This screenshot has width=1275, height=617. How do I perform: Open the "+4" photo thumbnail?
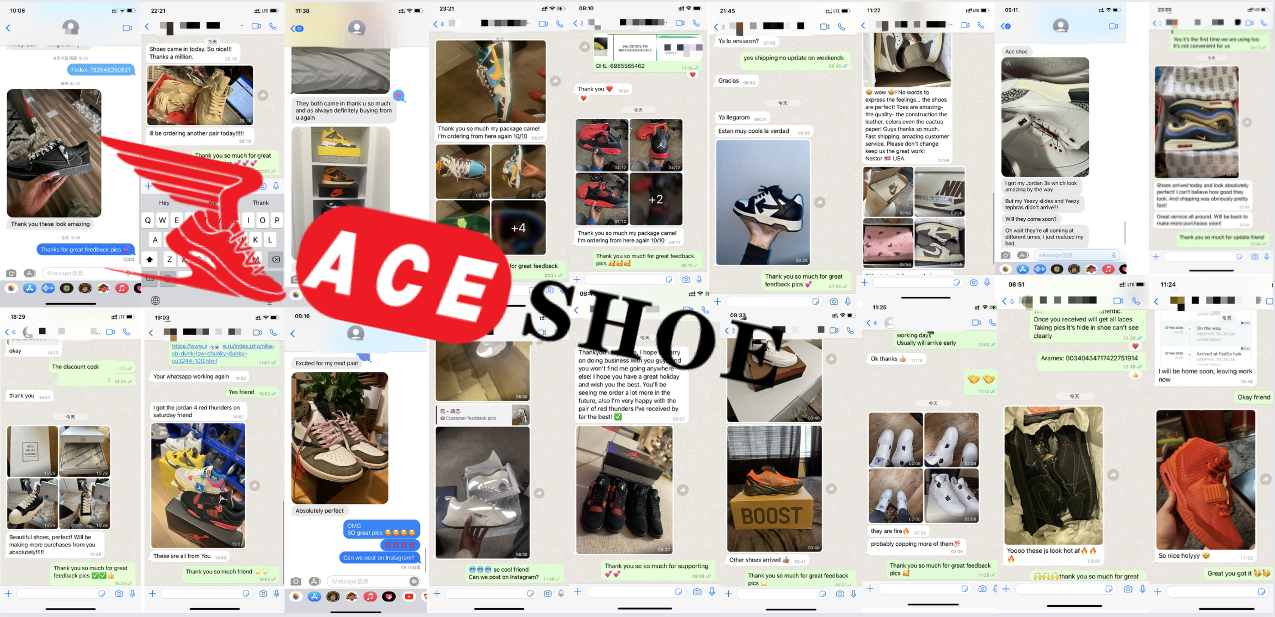(x=518, y=228)
